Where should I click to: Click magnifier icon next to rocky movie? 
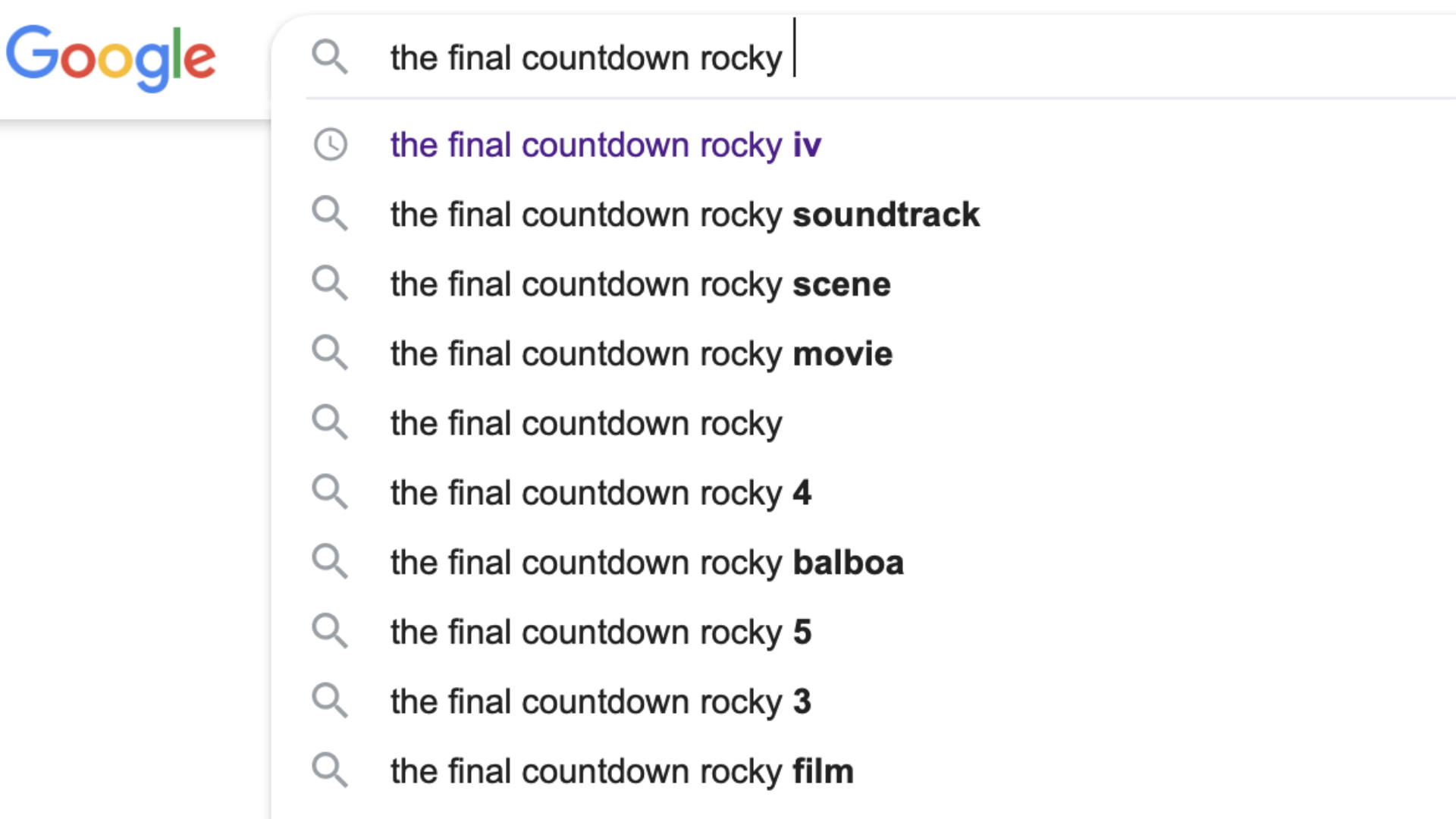pos(330,353)
